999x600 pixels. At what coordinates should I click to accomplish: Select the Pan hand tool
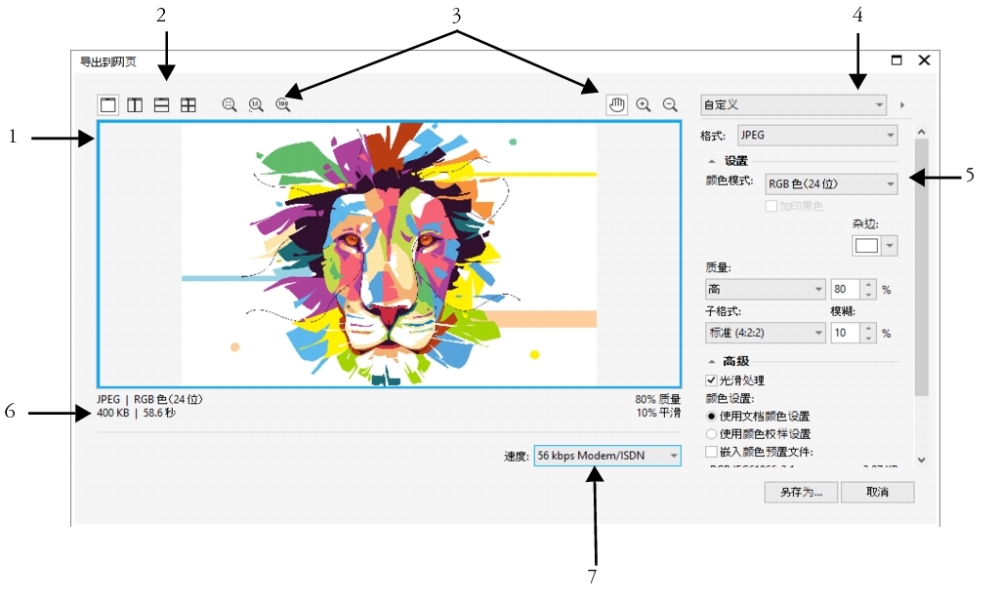(x=617, y=104)
